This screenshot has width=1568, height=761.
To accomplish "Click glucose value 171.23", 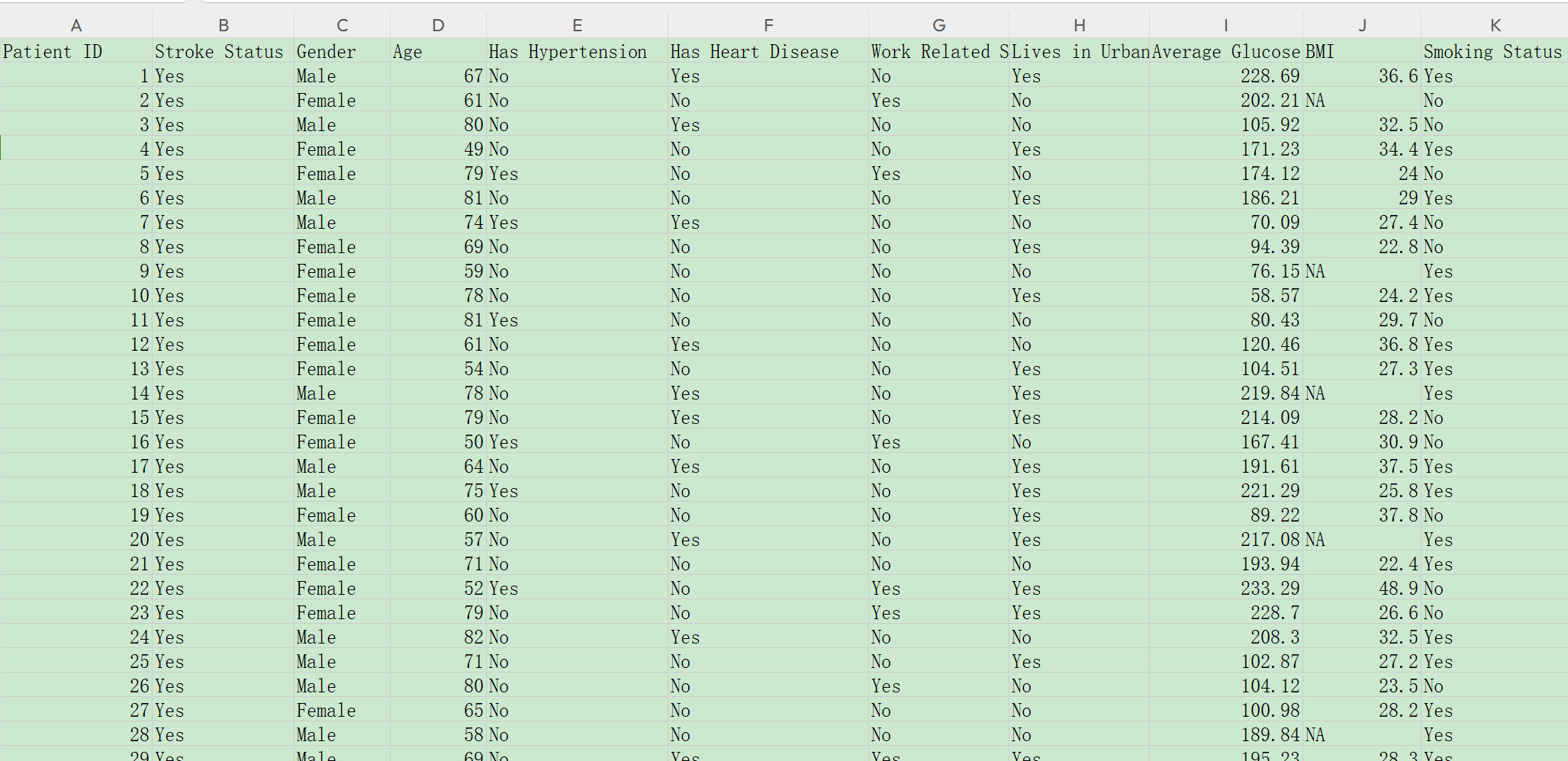I will point(1226,149).
